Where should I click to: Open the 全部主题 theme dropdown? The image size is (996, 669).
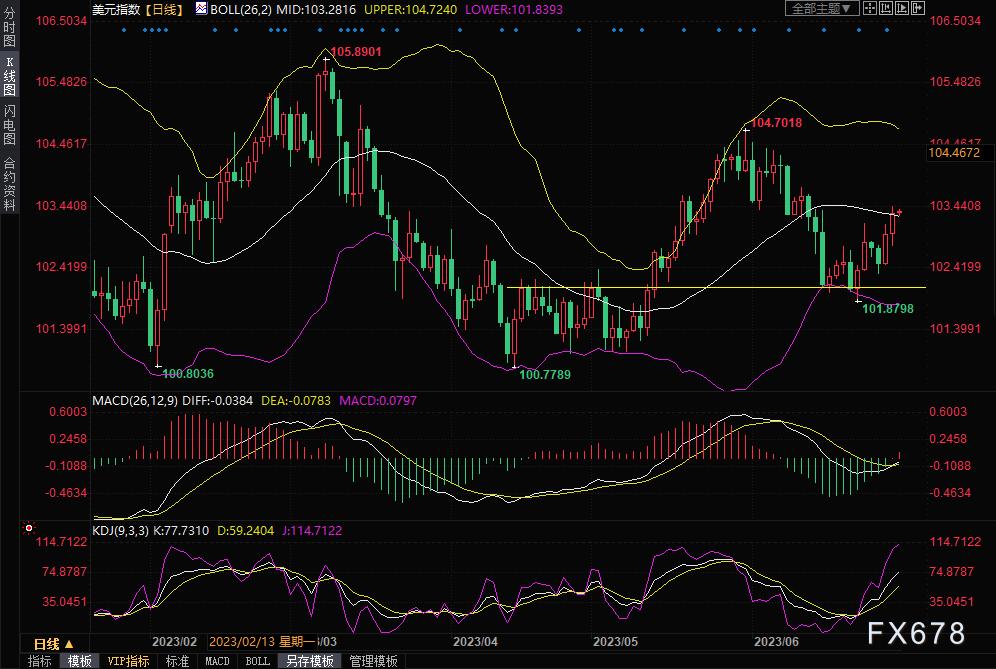(x=823, y=8)
